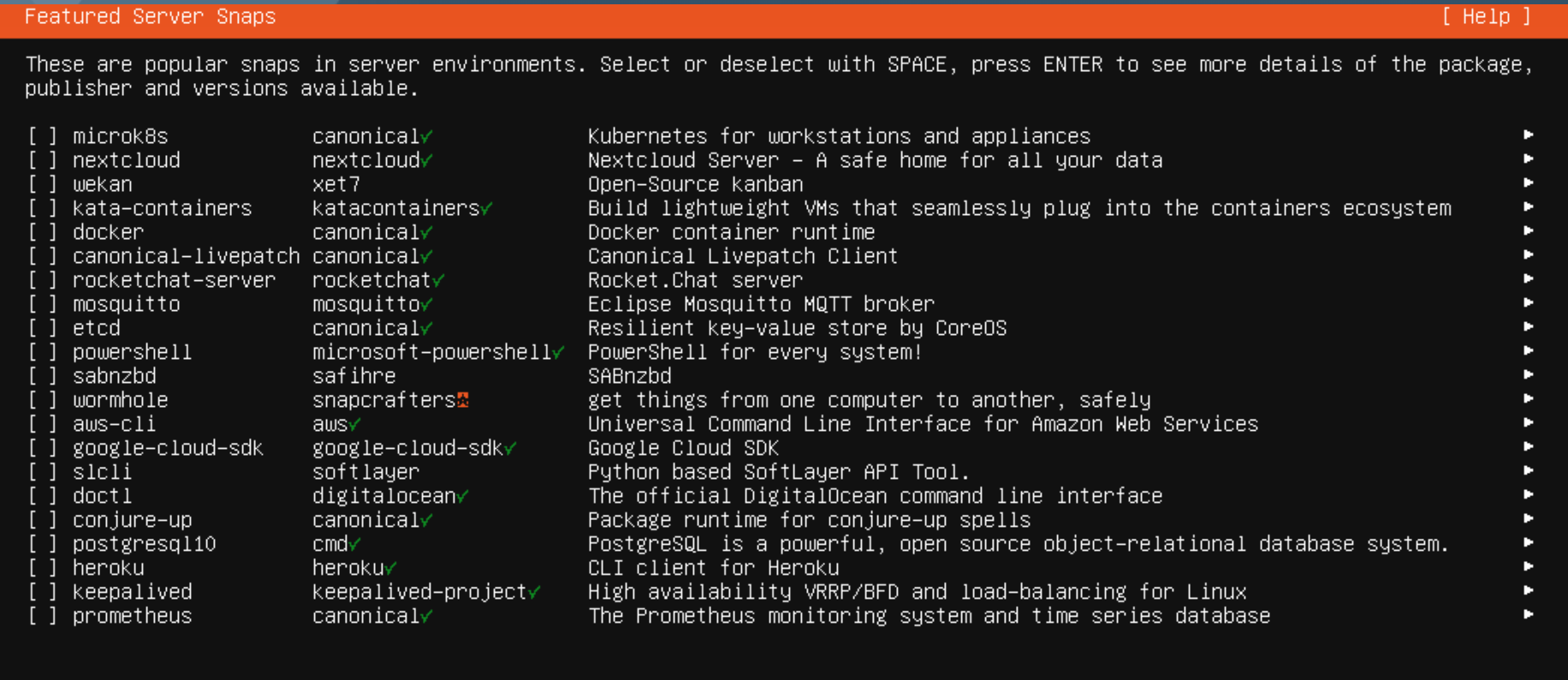Open the Help menu in header

click(x=1487, y=16)
